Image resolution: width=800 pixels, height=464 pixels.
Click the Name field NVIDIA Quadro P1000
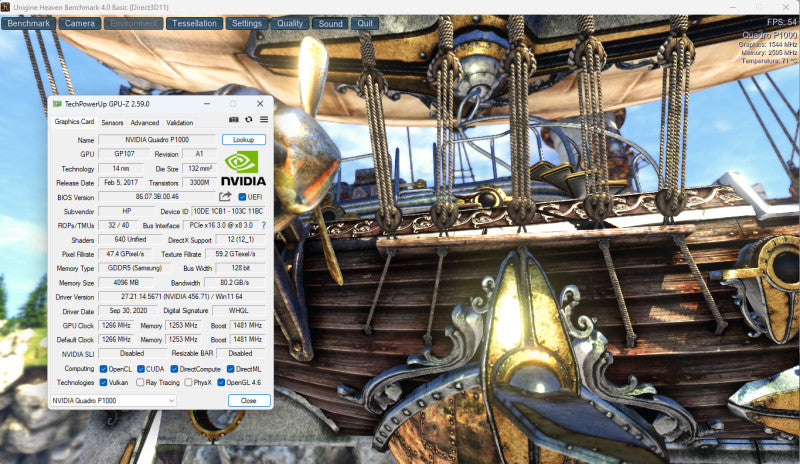[x=157, y=139]
